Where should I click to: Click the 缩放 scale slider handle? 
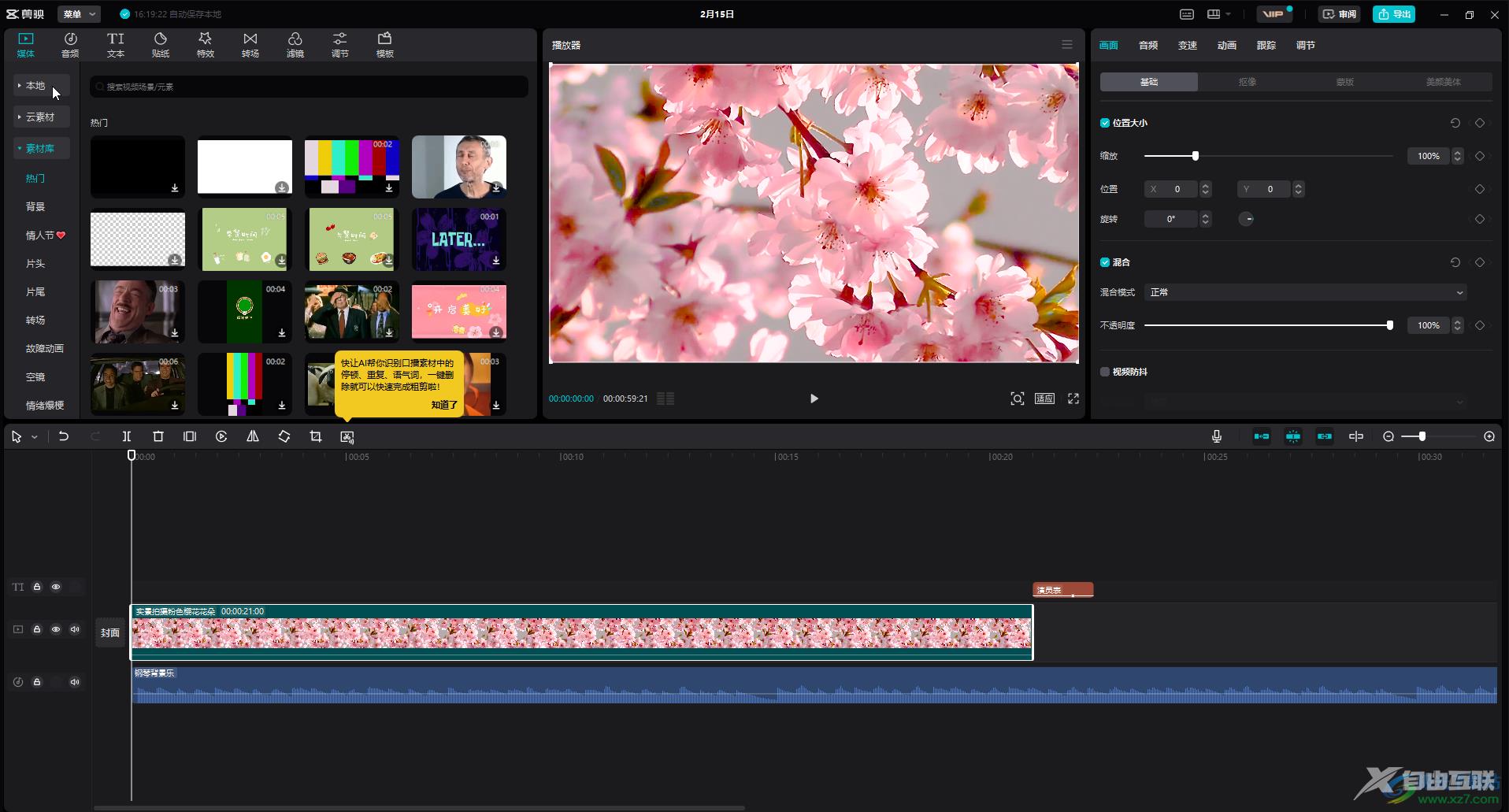click(1196, 156)
